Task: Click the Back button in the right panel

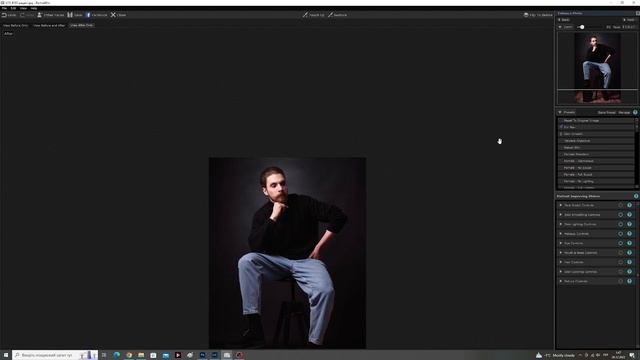Action: point(564,20)
